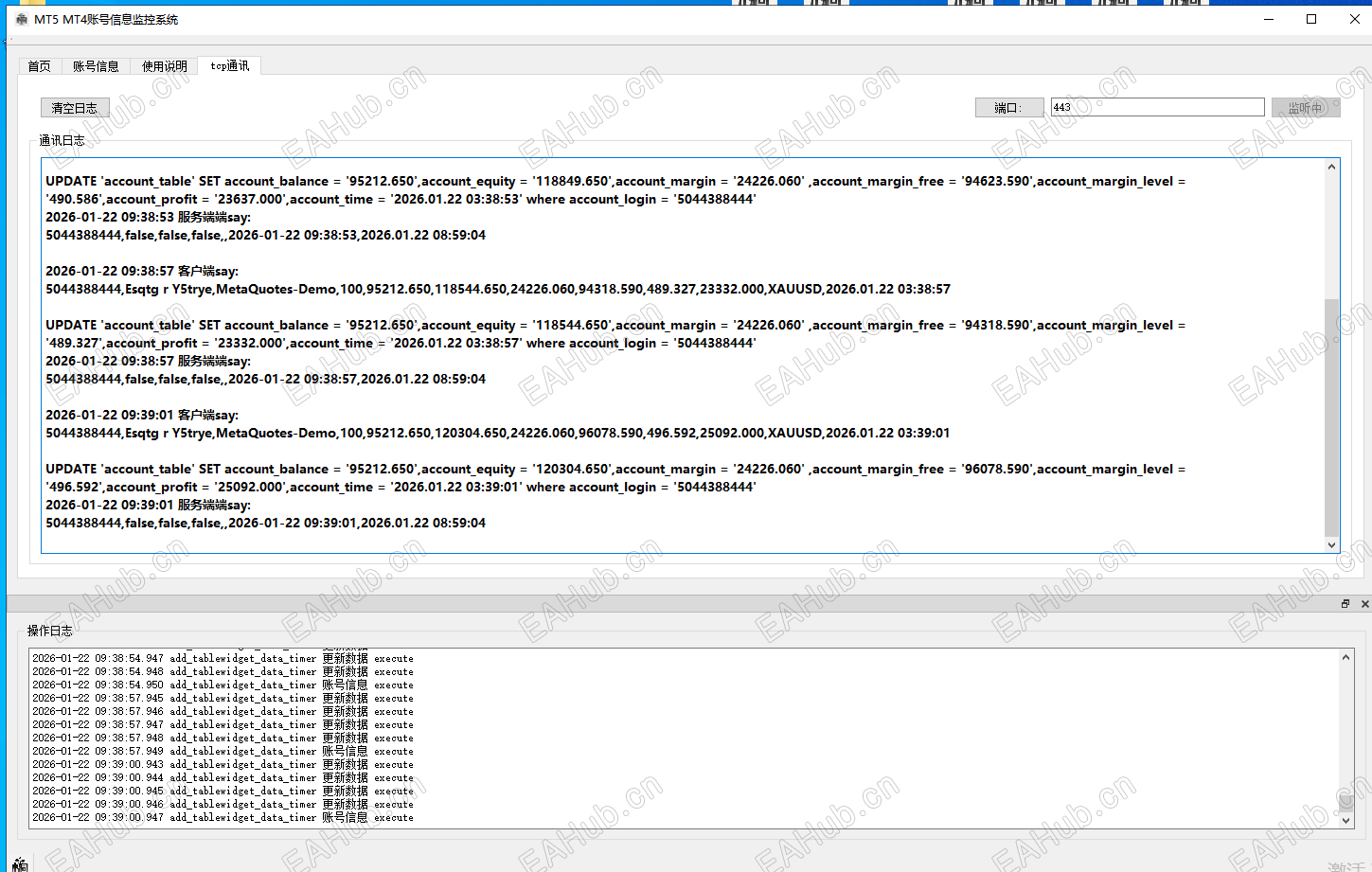The image size is (1372, 872).
Task: Click the 通讯日志 scrollbar up arrow
Action: [1332, 167]
